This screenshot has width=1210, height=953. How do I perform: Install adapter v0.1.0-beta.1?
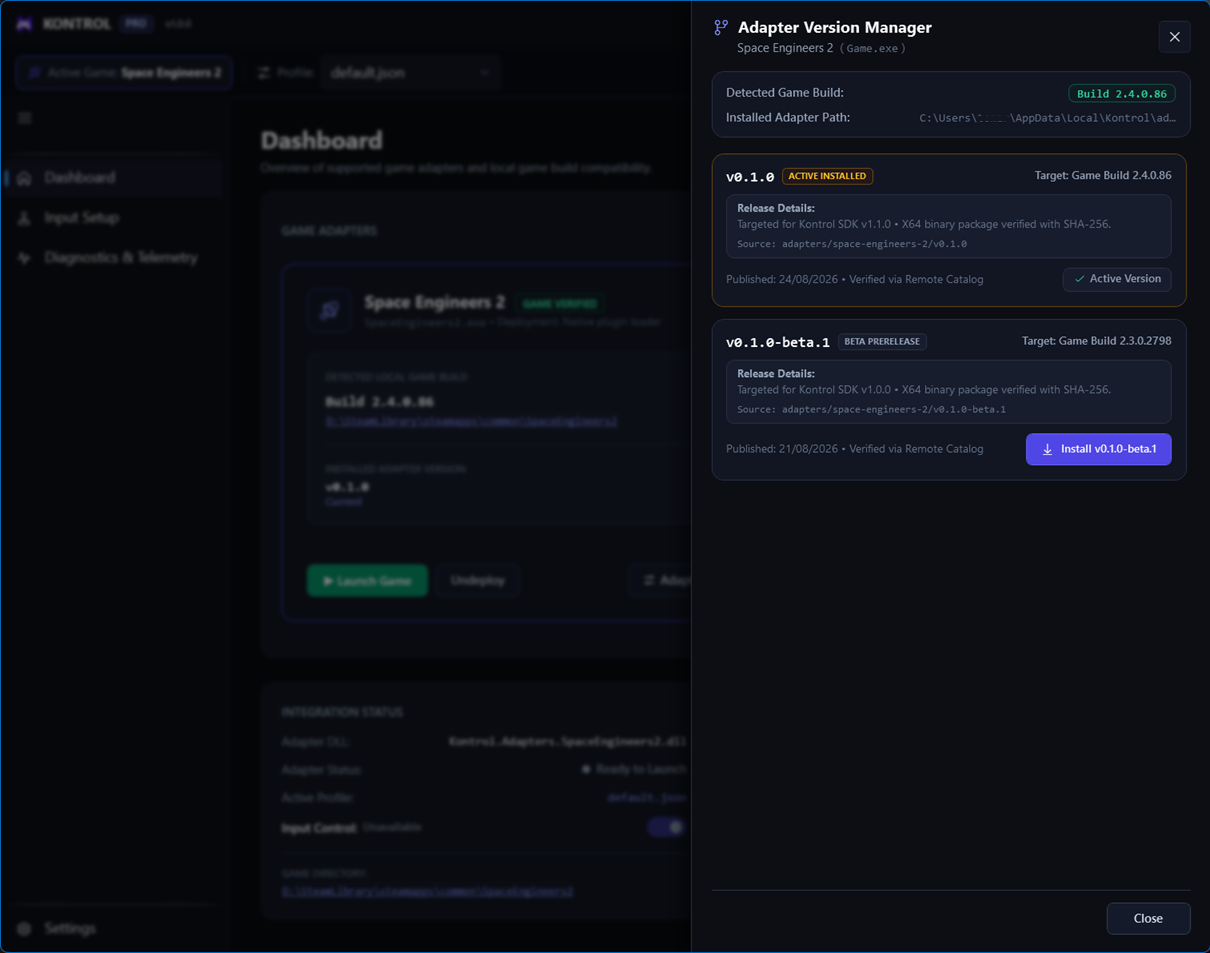(1098, 449)
